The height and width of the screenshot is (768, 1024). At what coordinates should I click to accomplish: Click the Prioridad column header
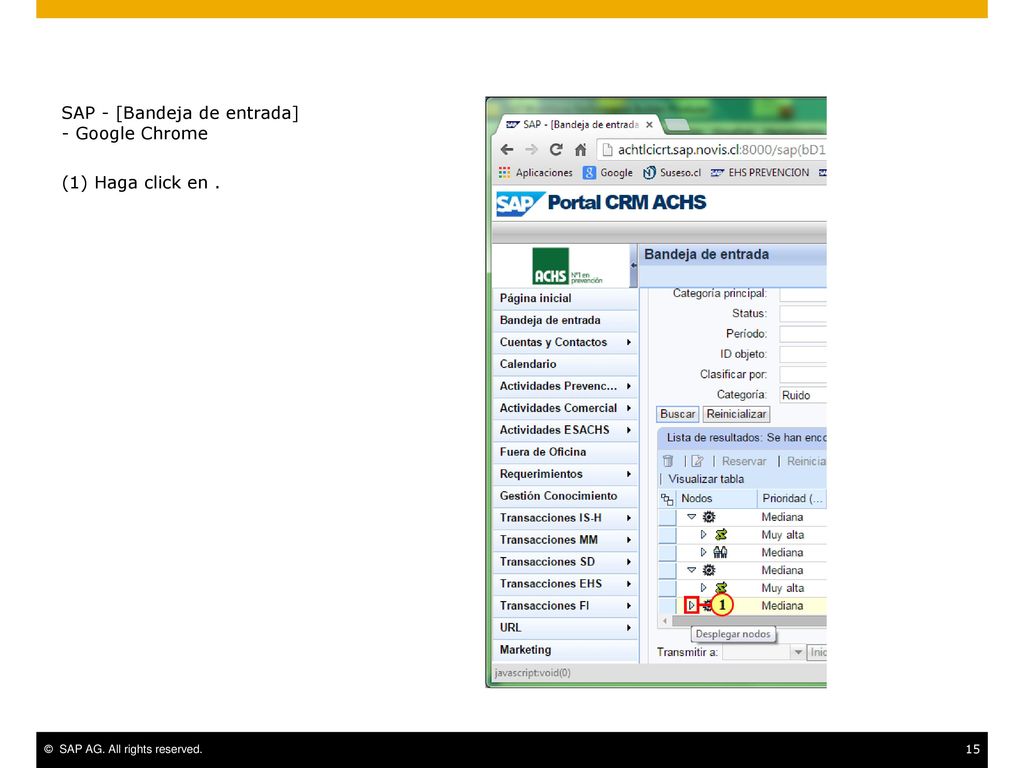(x=792, y=499)
